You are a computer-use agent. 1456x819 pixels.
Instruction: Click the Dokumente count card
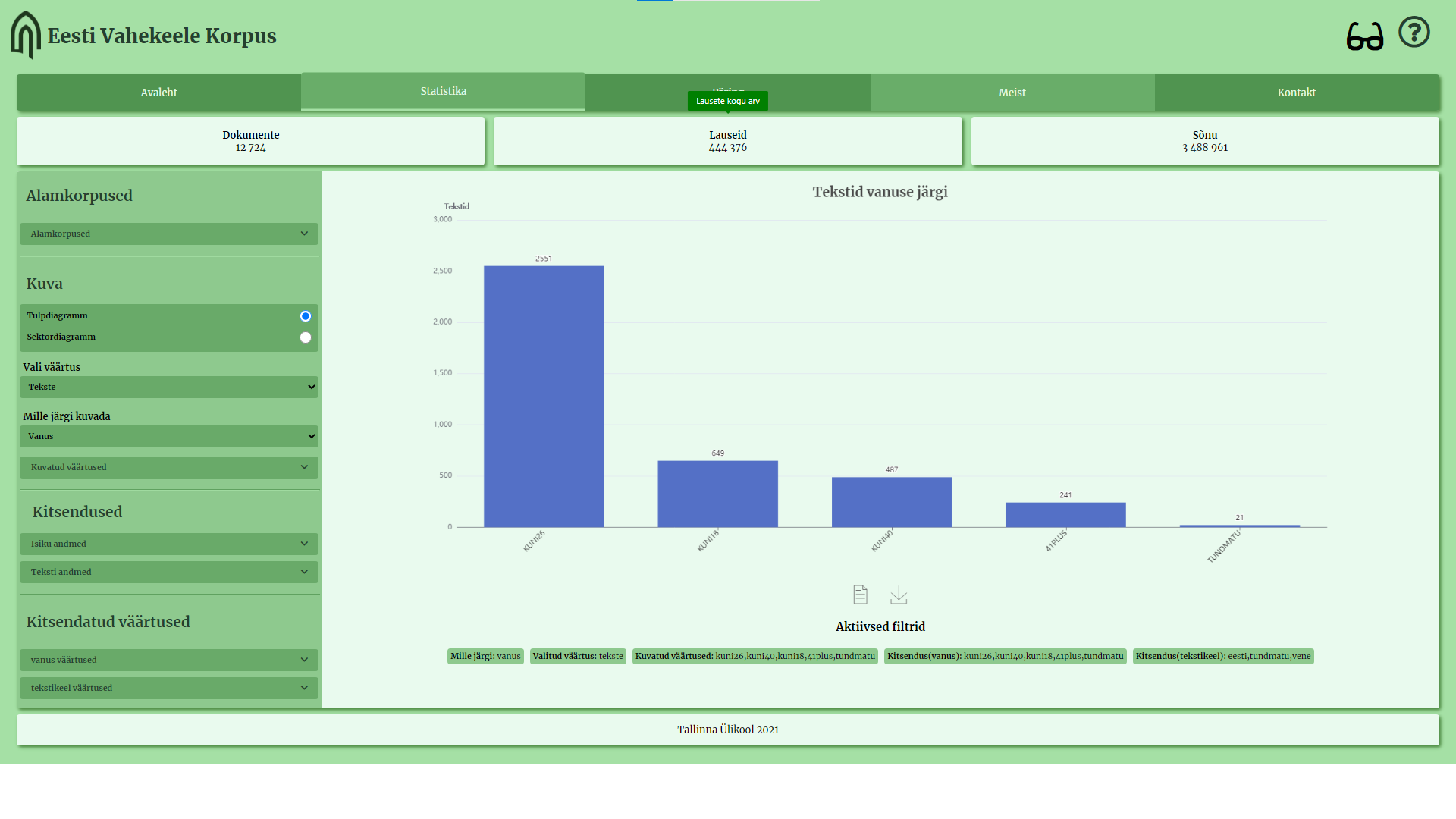(x=250, y=141)
